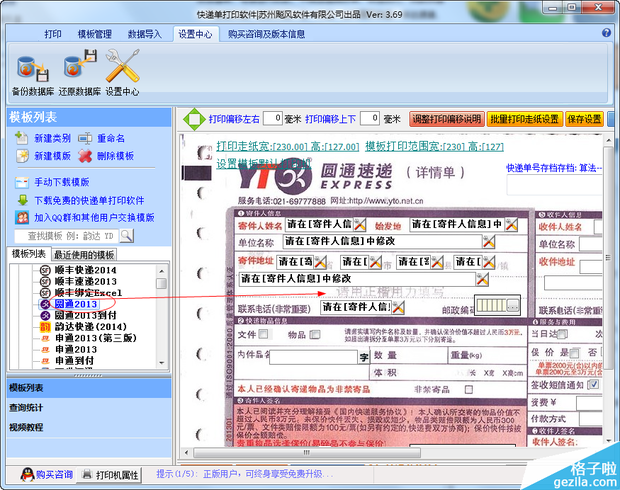This screenshot has width=620, height=490.
Task: Click the 重命名 rename icon
Action: (85, 138)
